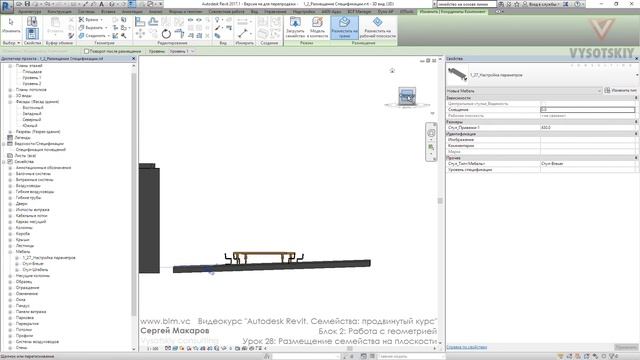Viewport: 640px width, 360px height.
Task: Click the Join (Соединить) geometry tool
Action: point(93,36)
